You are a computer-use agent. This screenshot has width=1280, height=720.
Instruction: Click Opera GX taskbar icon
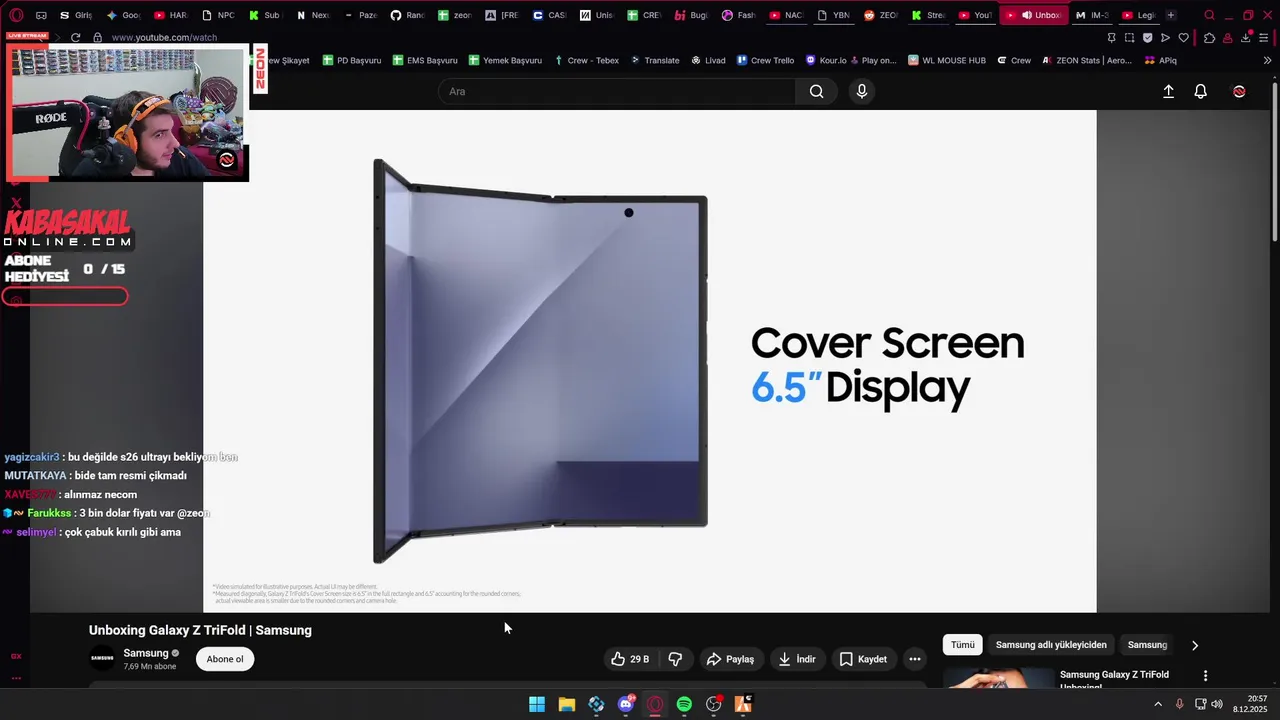[655, 704]
